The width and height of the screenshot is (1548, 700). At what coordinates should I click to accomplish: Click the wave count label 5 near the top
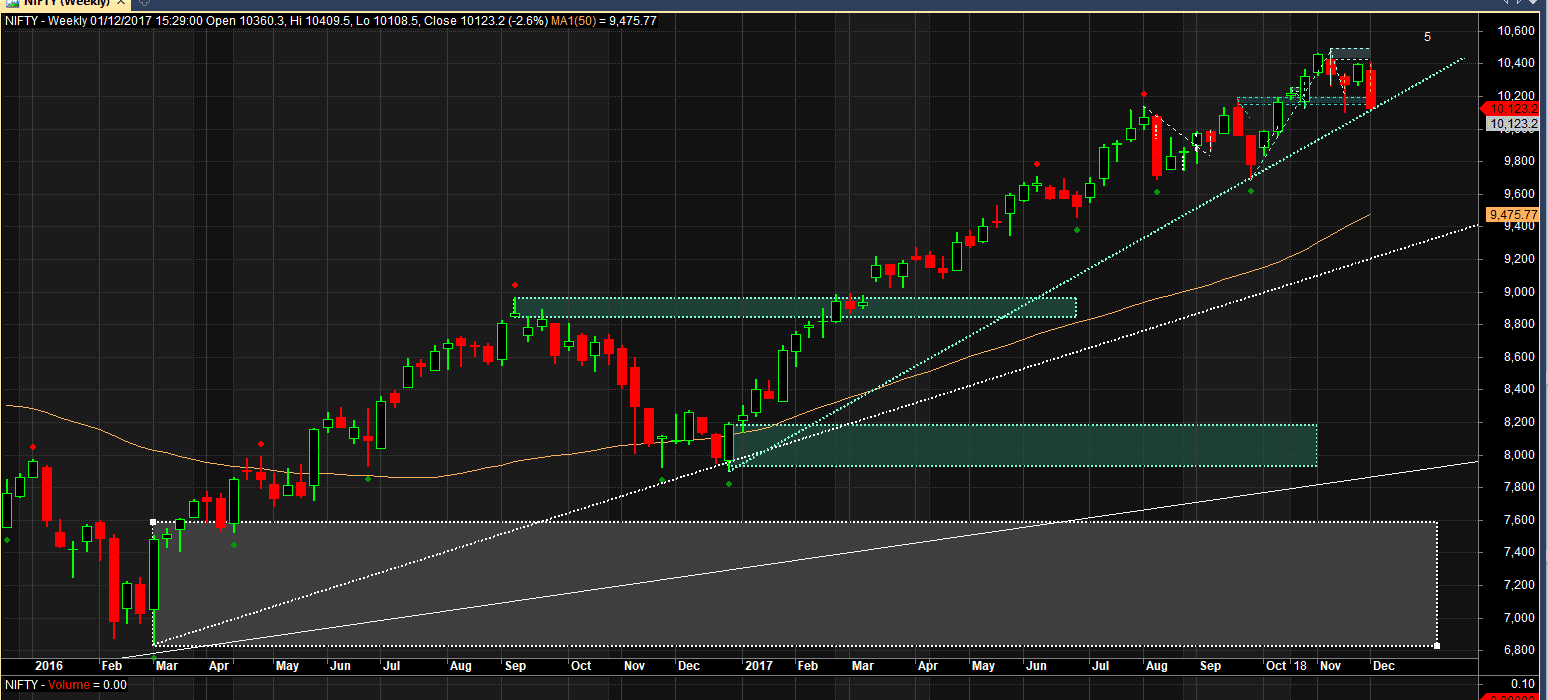point(1427,35)
